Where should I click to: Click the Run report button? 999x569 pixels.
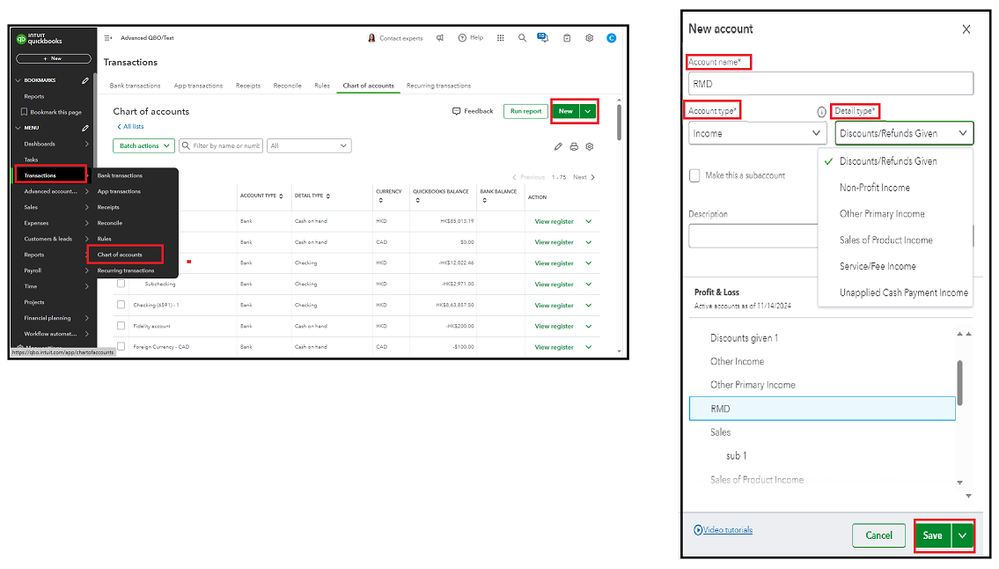[526, 112]
